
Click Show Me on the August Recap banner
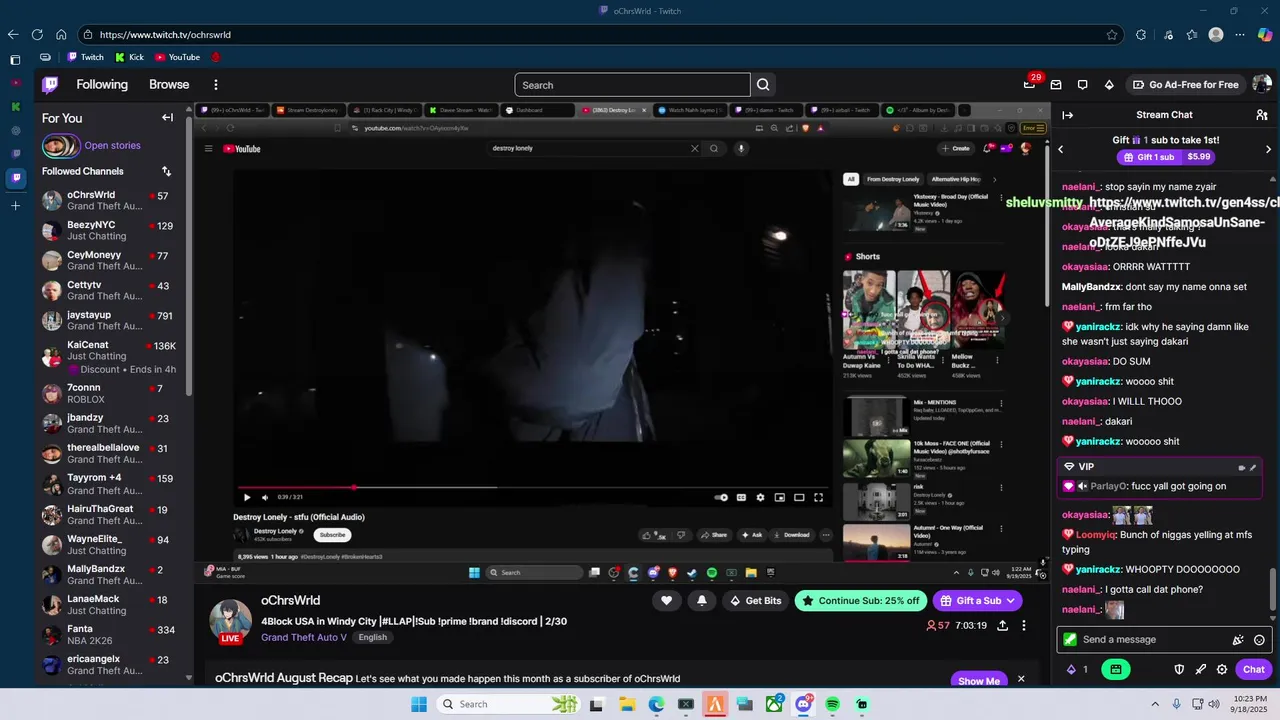pos(978,680)
